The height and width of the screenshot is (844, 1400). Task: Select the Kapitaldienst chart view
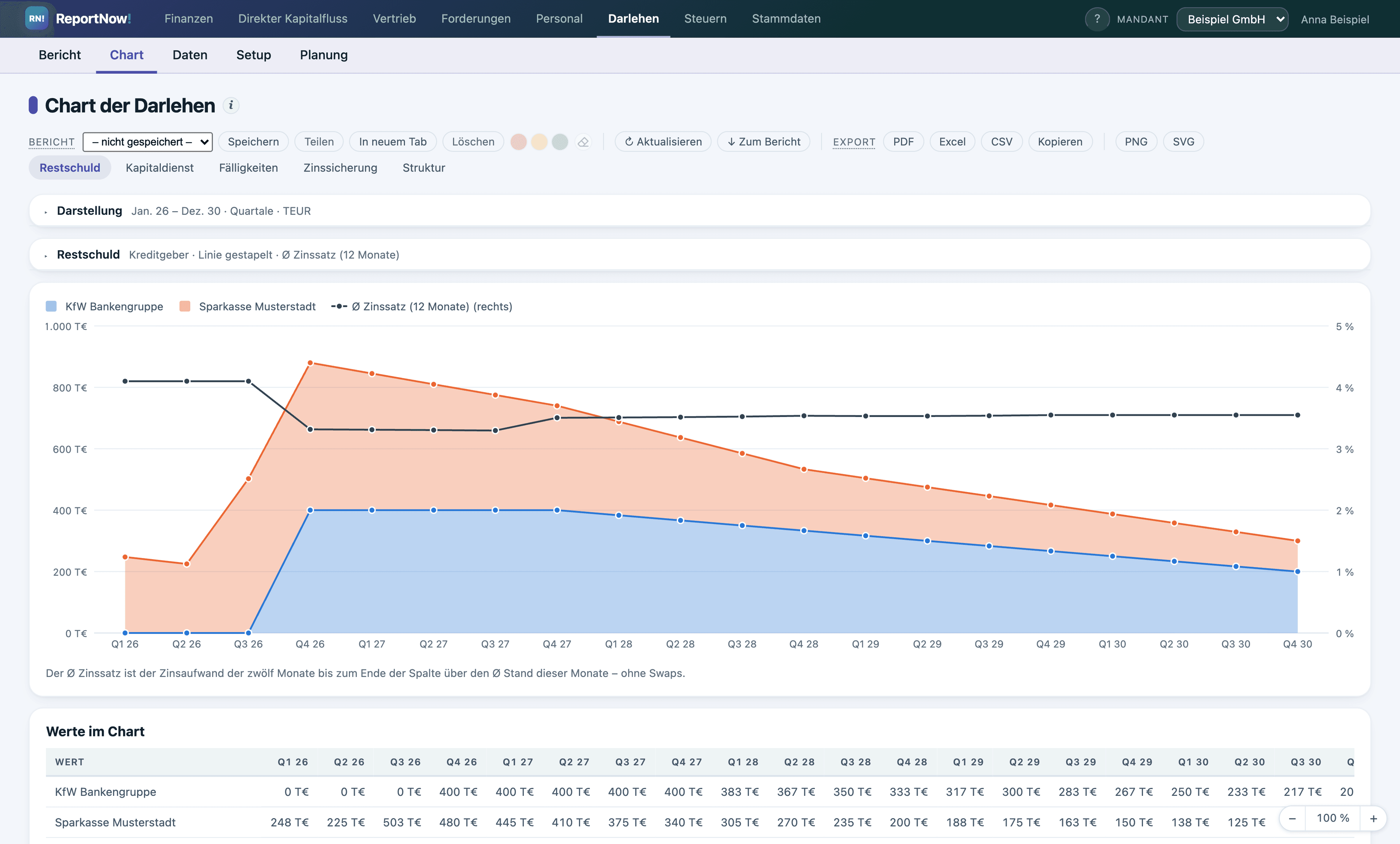[160, 168]
